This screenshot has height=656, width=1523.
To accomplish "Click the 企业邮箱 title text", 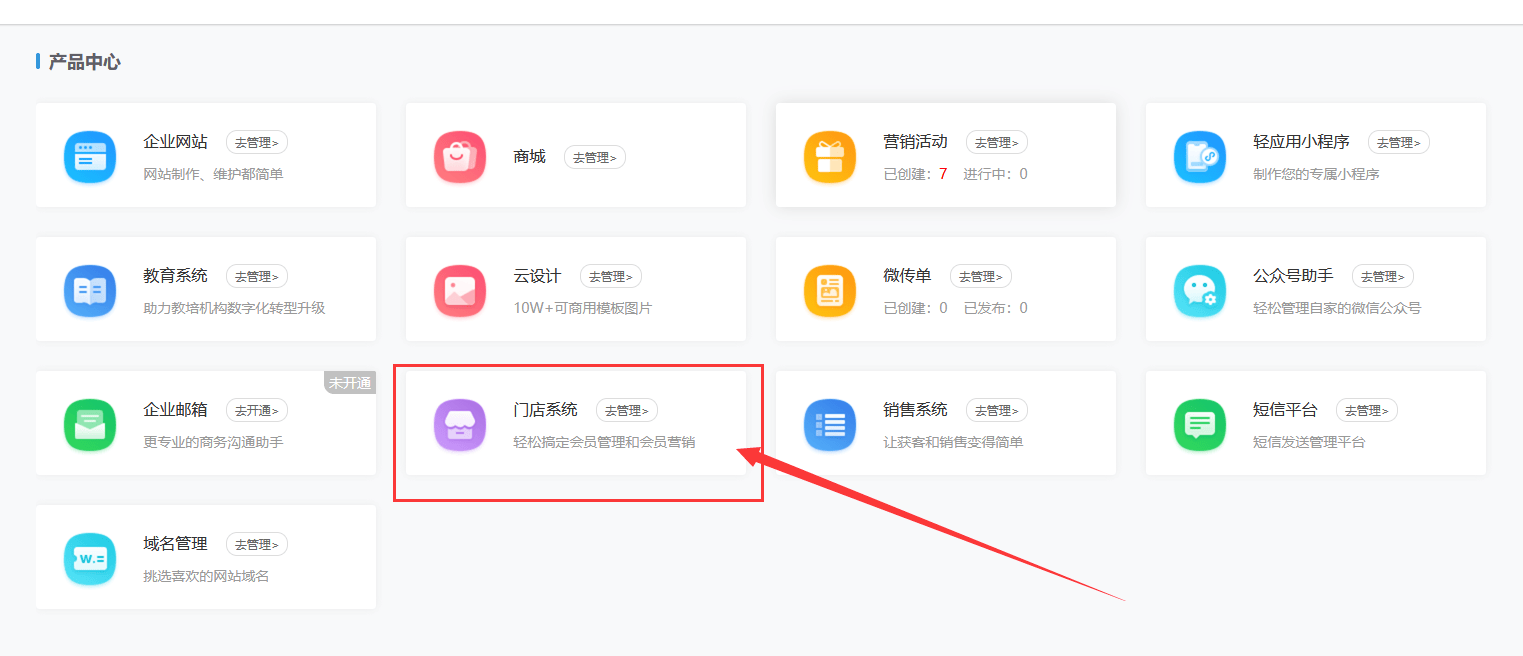I will pos(176,410).
